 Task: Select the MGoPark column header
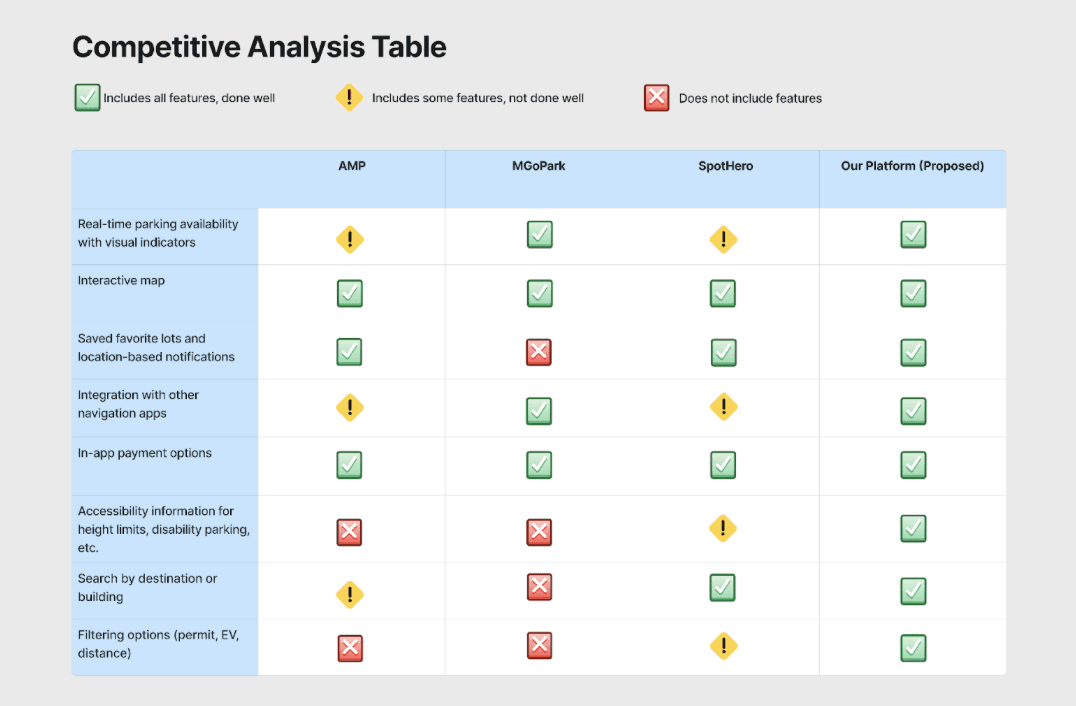(x=539, y=166)
